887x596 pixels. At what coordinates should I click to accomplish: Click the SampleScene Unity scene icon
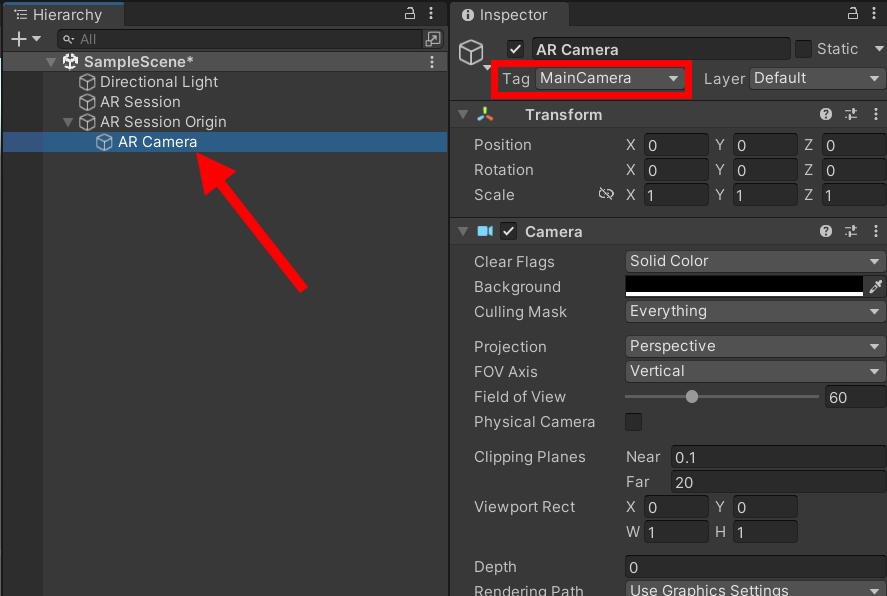pos(70,62)
